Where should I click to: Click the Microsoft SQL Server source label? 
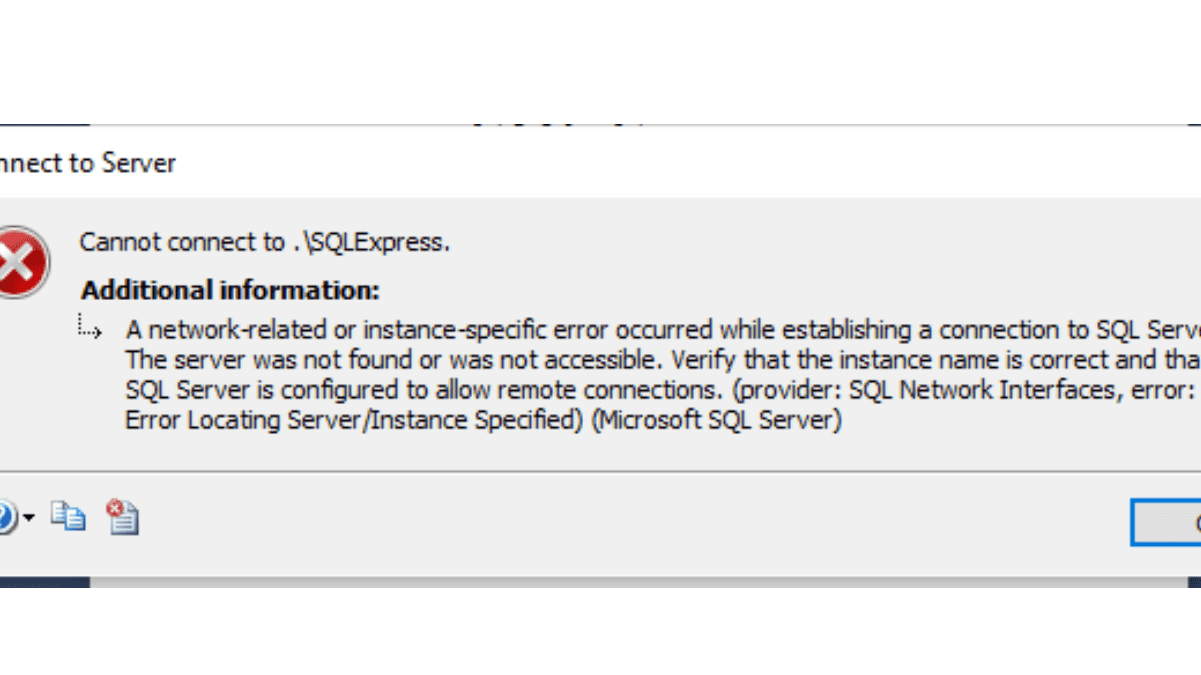click(716, 421)
